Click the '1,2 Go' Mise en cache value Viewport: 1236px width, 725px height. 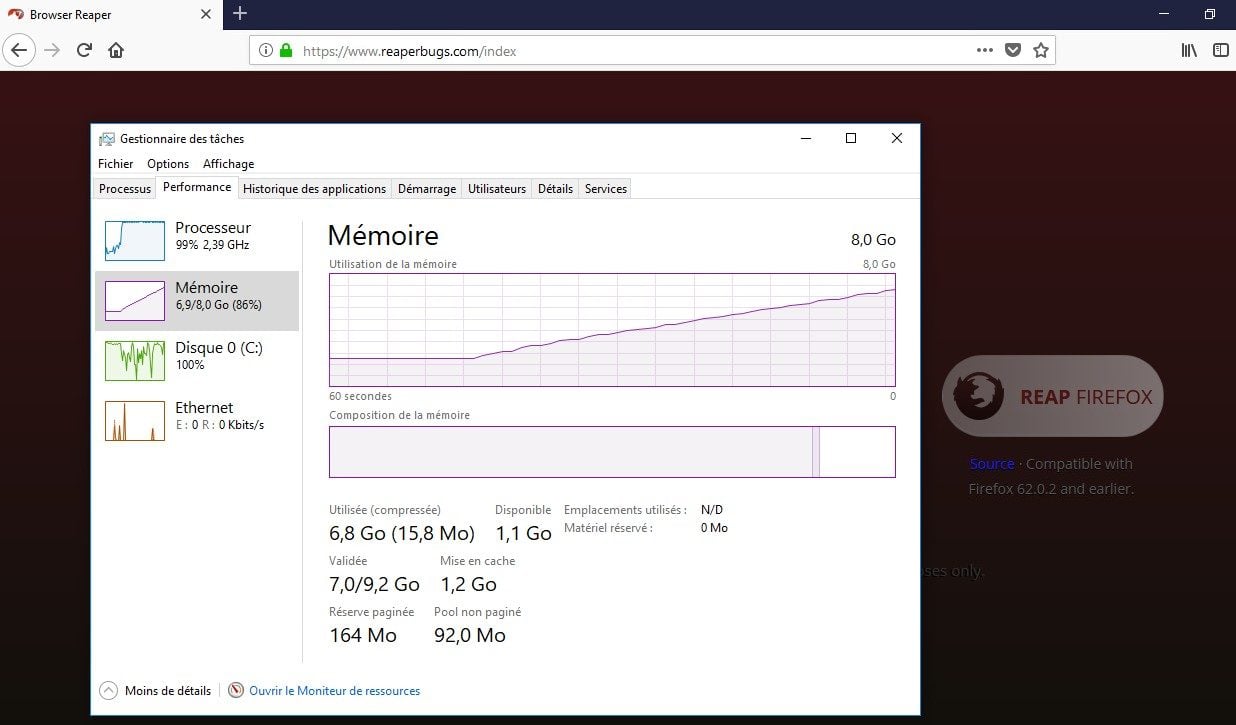tap(468, 584)
